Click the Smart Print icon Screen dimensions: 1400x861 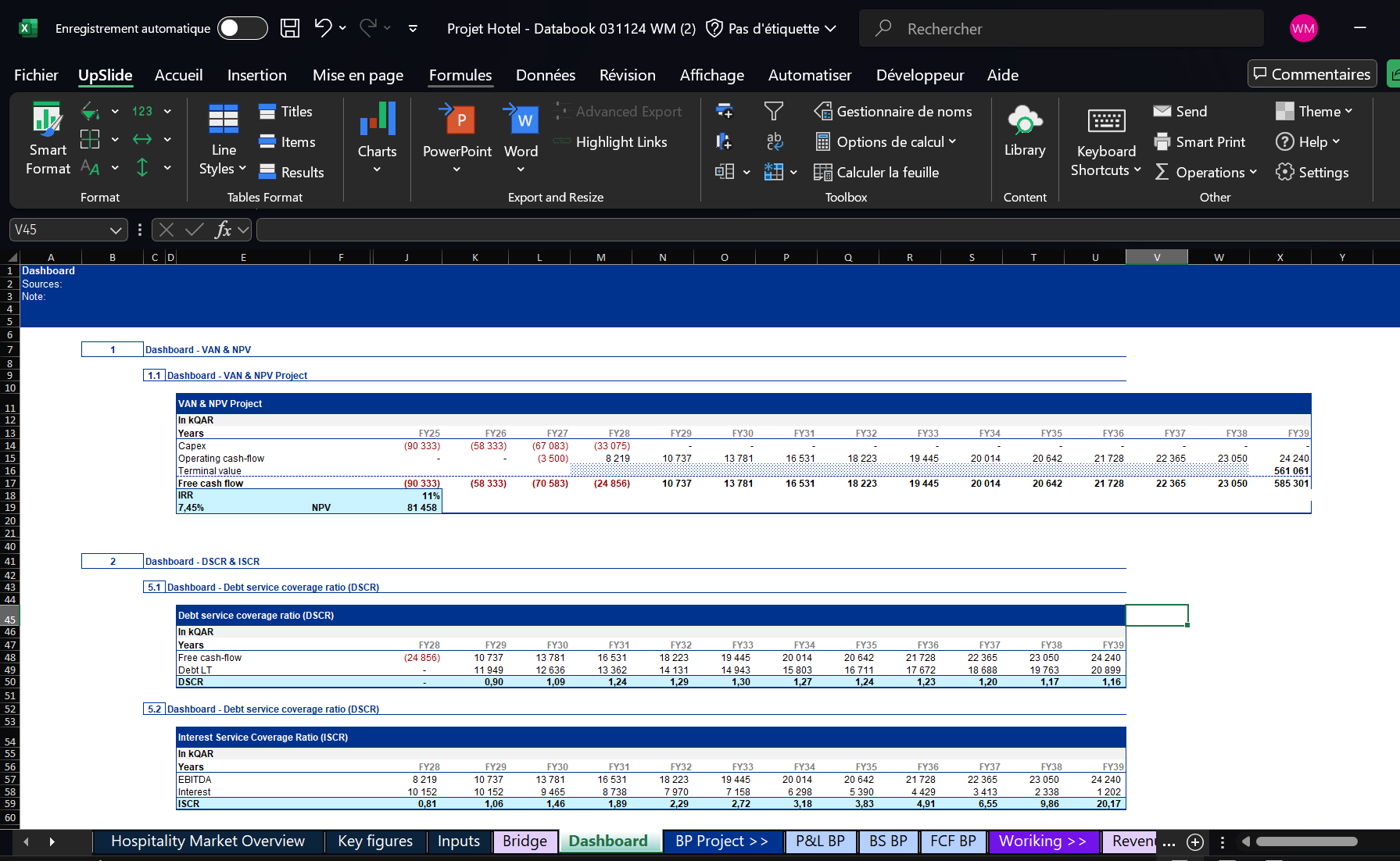[x=1162, y=142]
